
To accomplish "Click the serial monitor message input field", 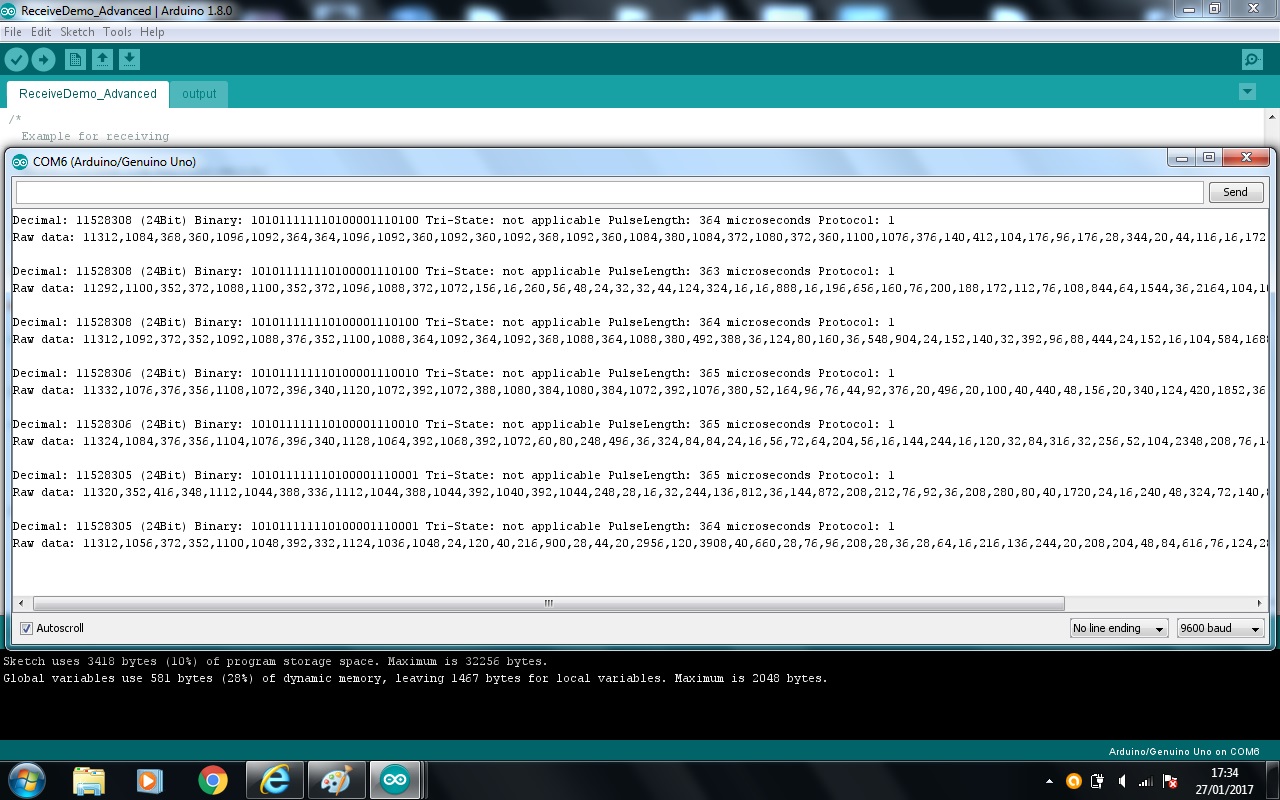I will coord(600,191).
